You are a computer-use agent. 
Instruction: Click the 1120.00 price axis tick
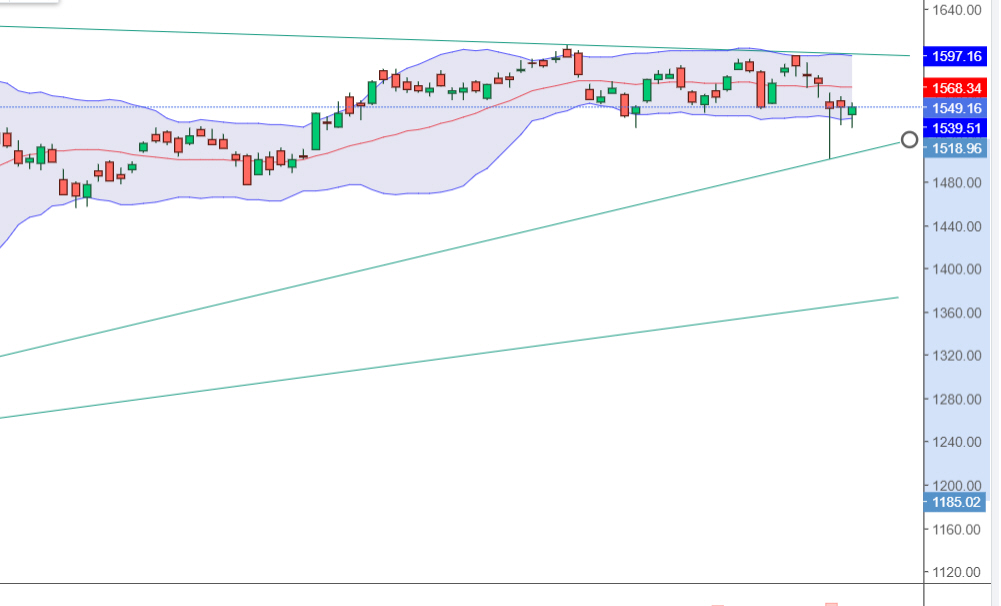956,572
